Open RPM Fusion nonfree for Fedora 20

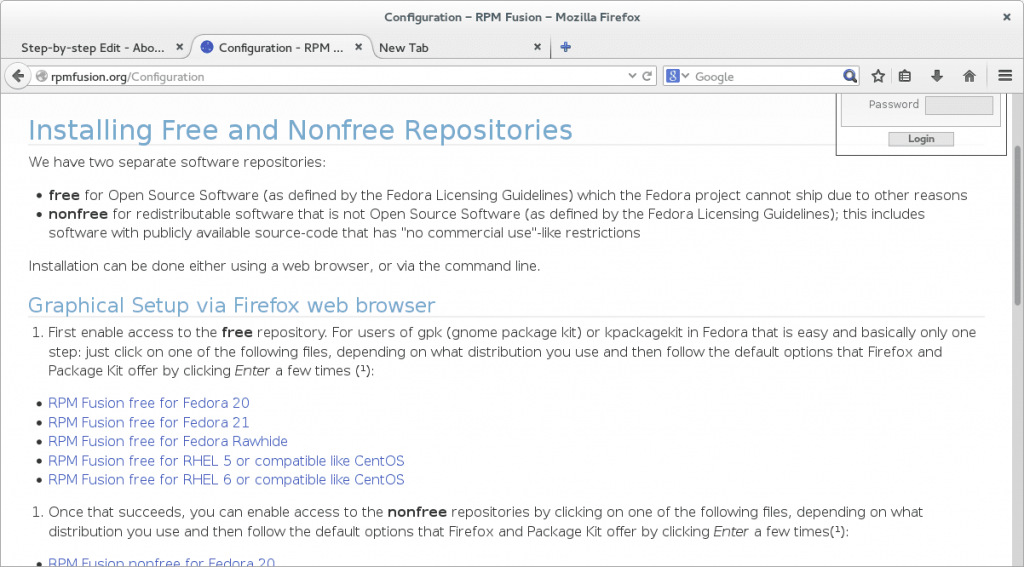coord(161,561)
